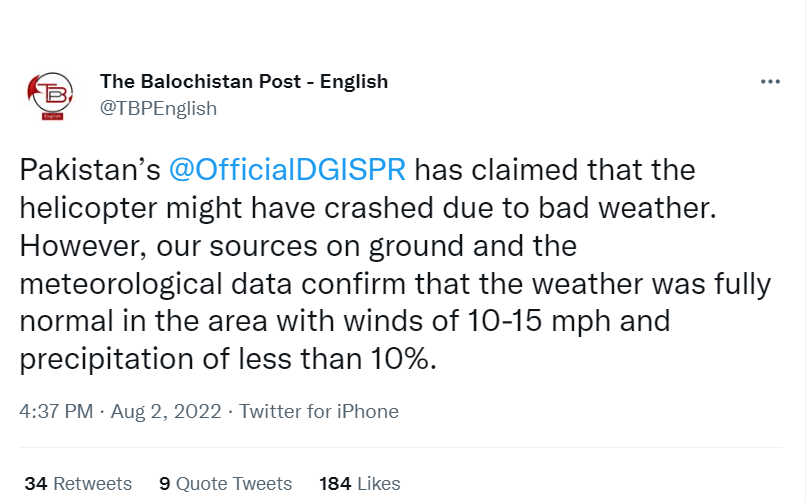Viewport: 811px width, 503px height.
Task: Open the @OfficialDGISPR mention
Action: tap(287, 170)
